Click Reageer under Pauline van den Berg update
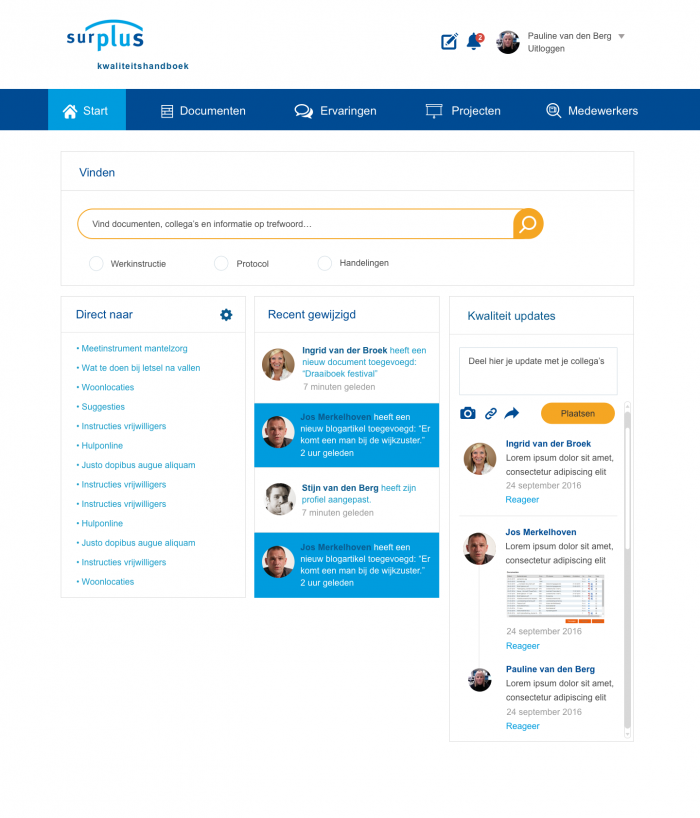The height and width of the screenshot is (818, 700). click(523, 726)
